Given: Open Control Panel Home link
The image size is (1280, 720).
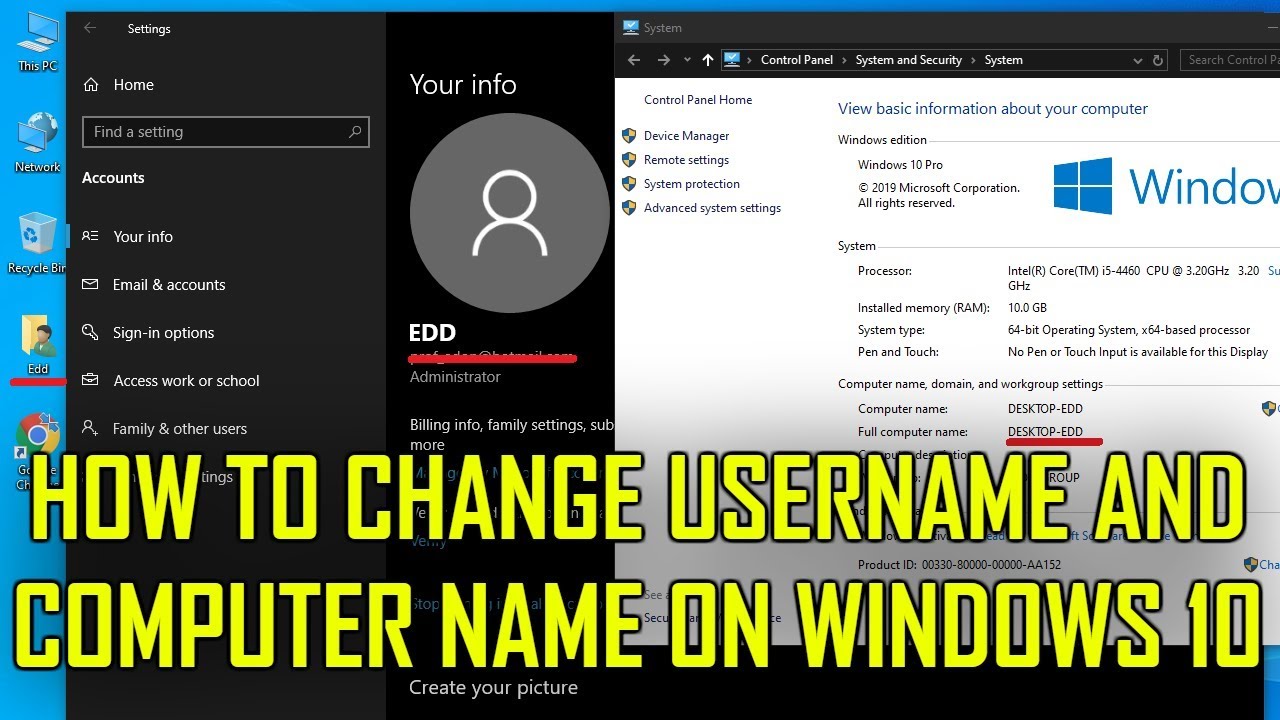Looking at the screenshot, I should (698, 100).
